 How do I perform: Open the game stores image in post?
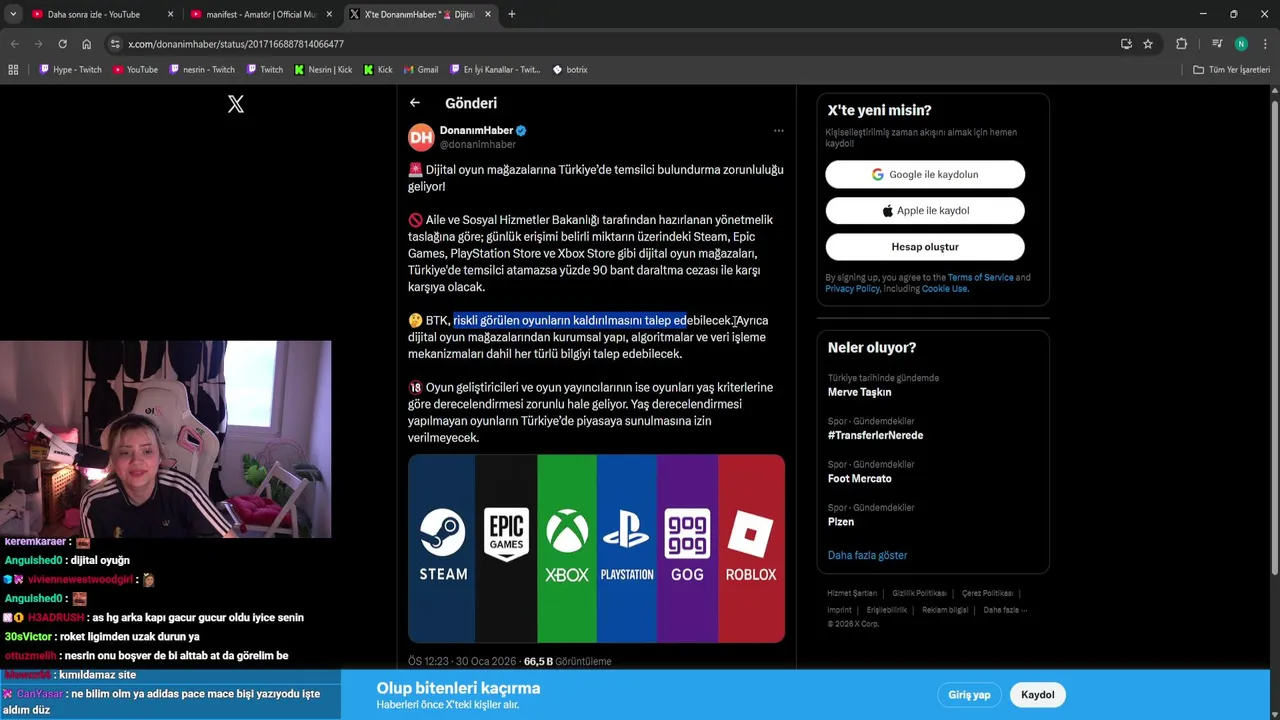coord(596,548)
